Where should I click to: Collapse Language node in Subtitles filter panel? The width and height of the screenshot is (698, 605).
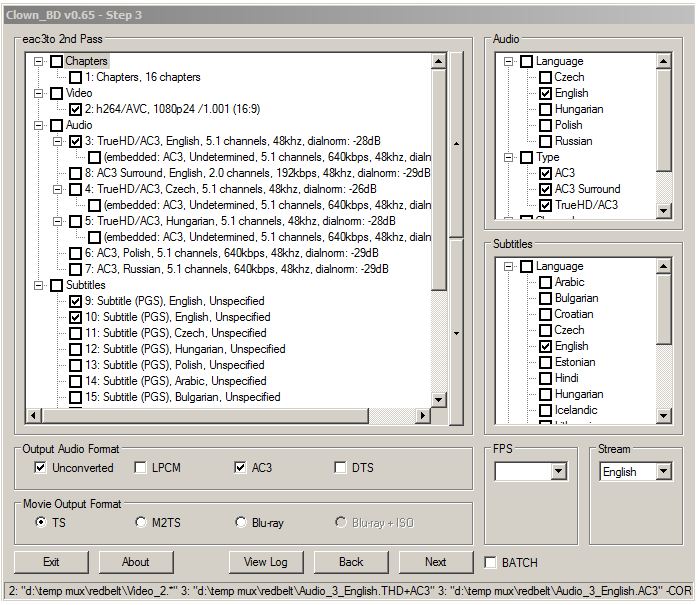[x=508, y=267]
